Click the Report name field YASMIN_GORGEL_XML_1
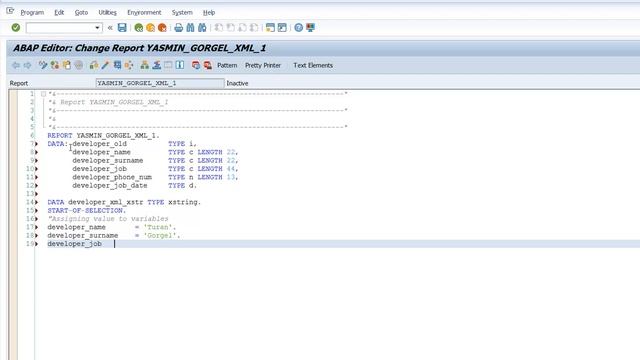The width and height of the screenshot is (640, 360). point(160,83)
